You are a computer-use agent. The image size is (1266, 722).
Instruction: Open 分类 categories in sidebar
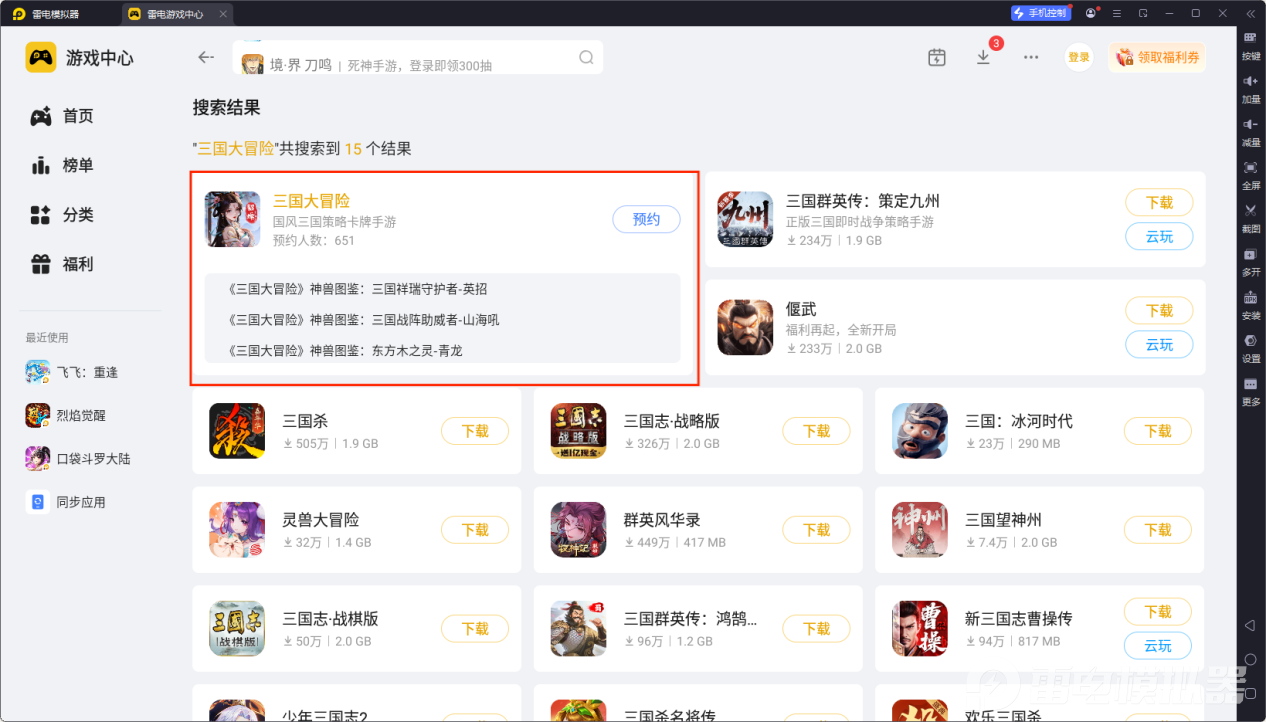click(x=63, y=214)
